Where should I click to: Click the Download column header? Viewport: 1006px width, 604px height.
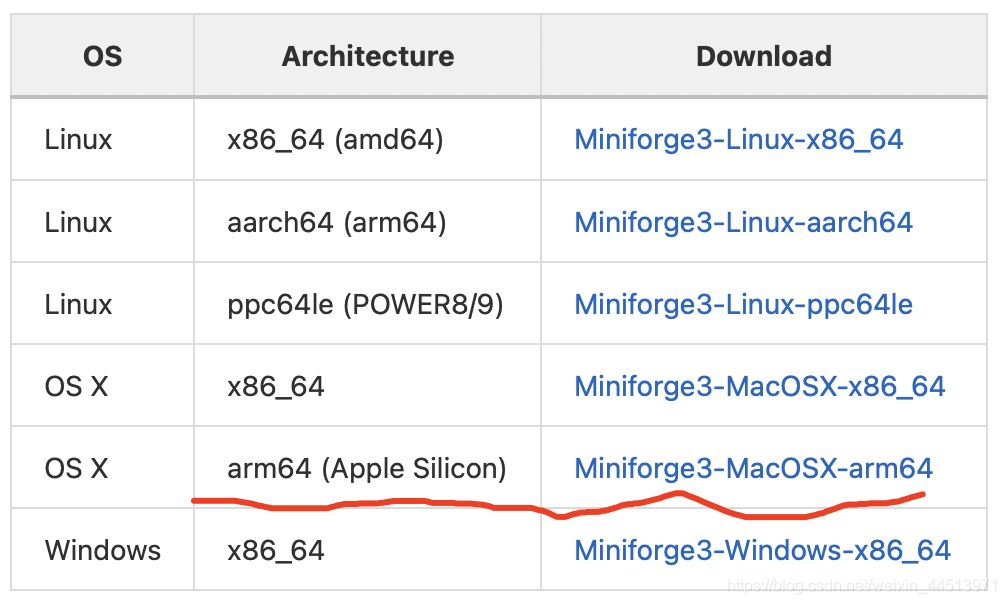763,56
